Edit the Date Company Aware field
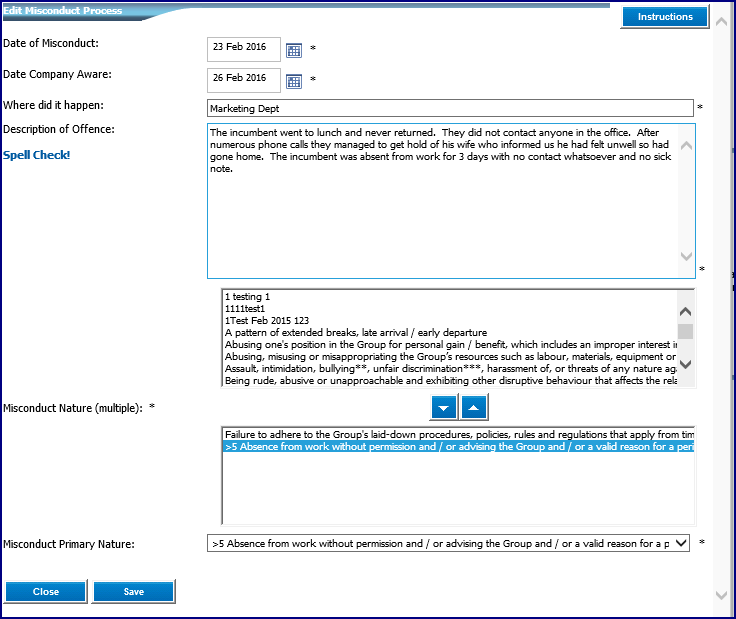The image size is (736, 619). tap(244, 80)
